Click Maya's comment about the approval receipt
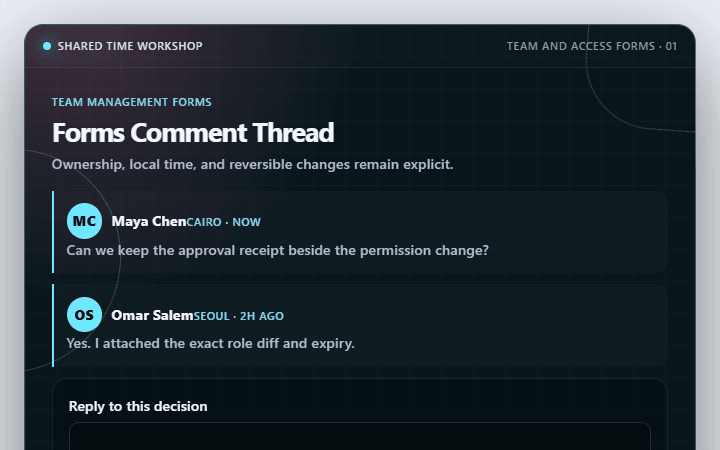 [x=277, y=251]
